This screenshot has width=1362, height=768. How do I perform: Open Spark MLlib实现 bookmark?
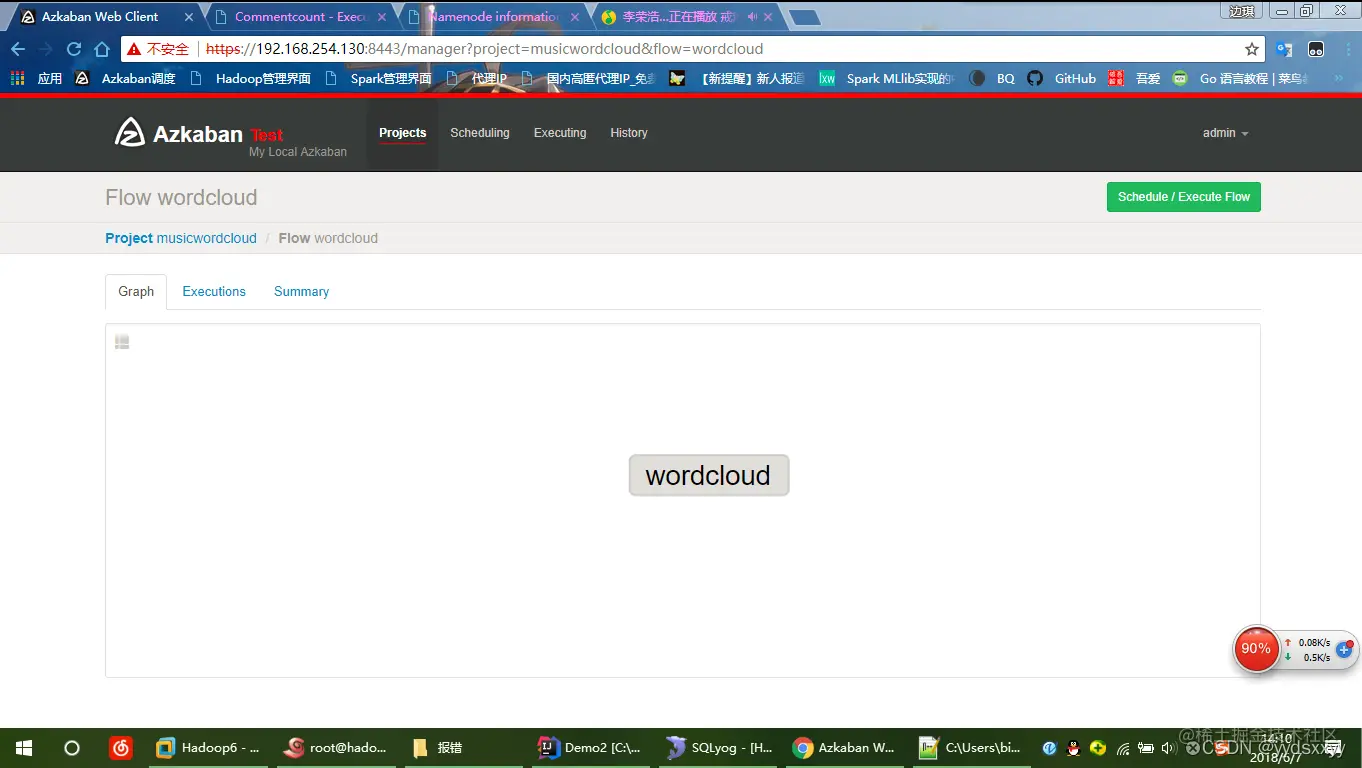887,78
